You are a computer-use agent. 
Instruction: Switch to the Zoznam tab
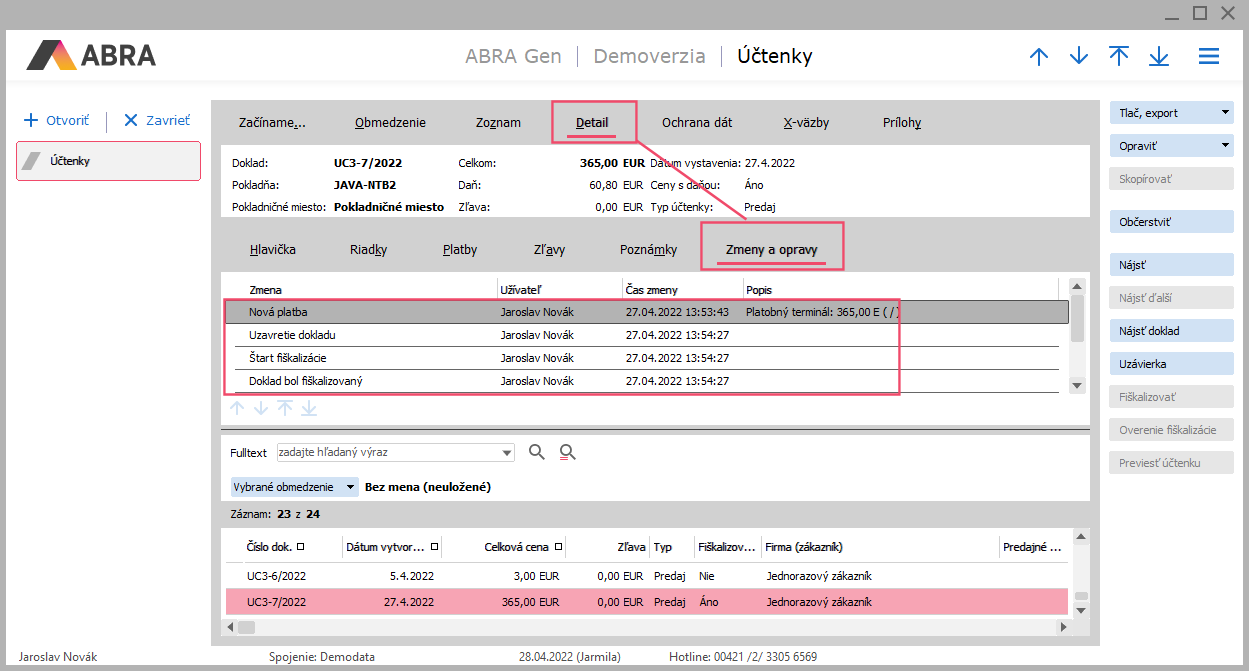(x=498, y=123)
